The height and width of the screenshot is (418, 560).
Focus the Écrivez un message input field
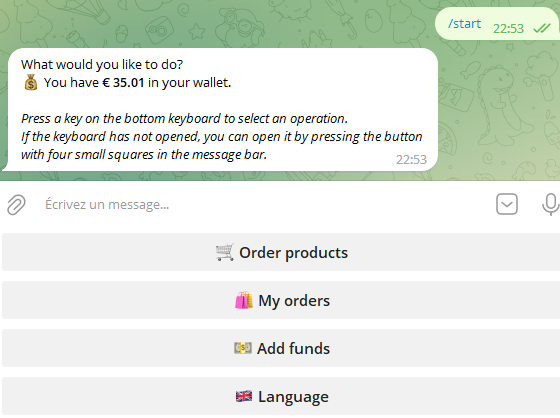pyautogui.click(x=264, y=204)
